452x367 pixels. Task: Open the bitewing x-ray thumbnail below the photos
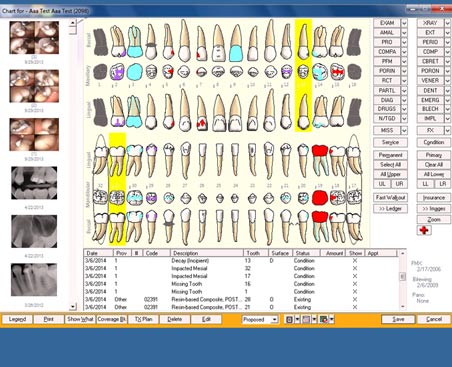(34, 183)
